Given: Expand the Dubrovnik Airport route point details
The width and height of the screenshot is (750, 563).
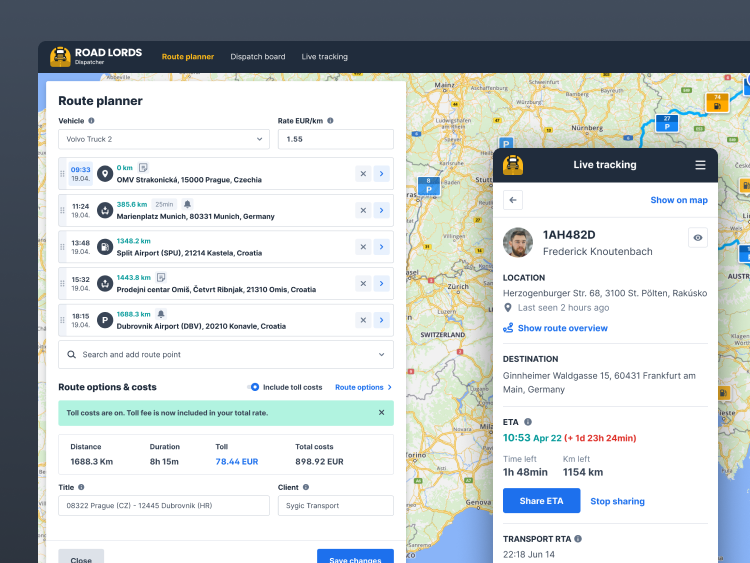Looking at the screenshot, I should [x=381, y=320].
